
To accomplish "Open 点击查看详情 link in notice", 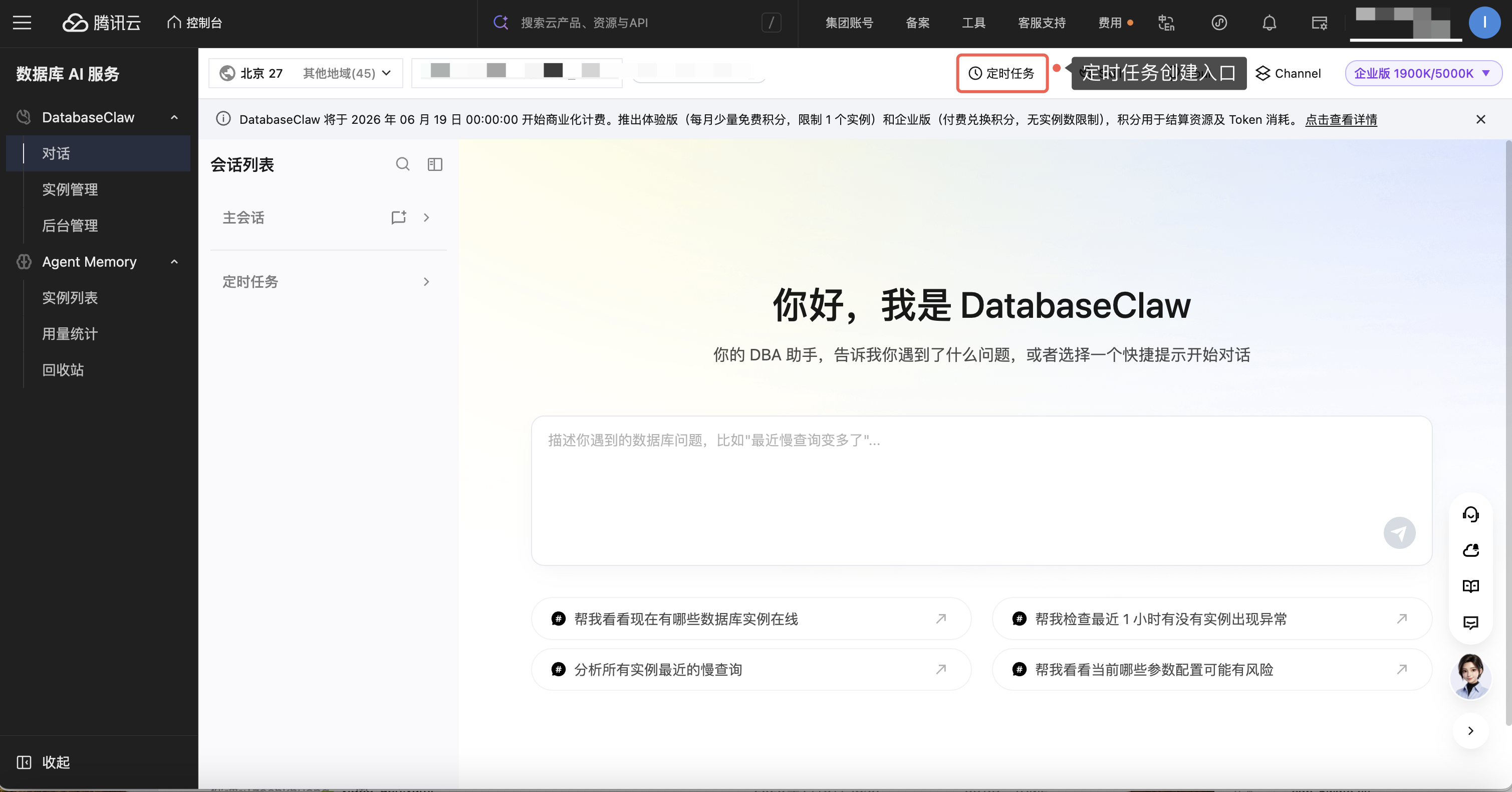I will [x=1341, y=119].
